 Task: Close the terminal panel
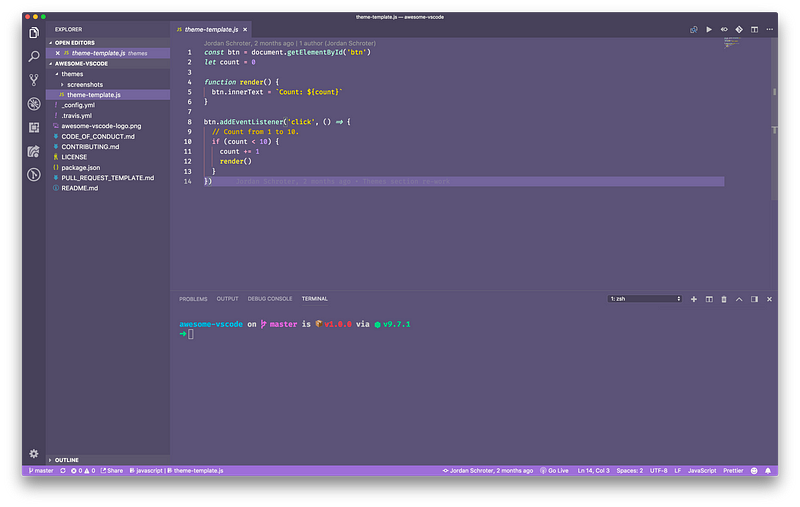click(769, 299)
